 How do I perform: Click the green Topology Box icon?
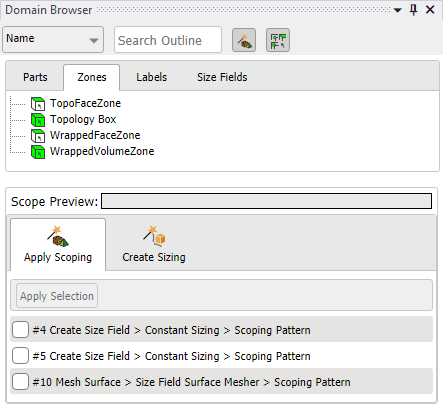pos(38,120)
